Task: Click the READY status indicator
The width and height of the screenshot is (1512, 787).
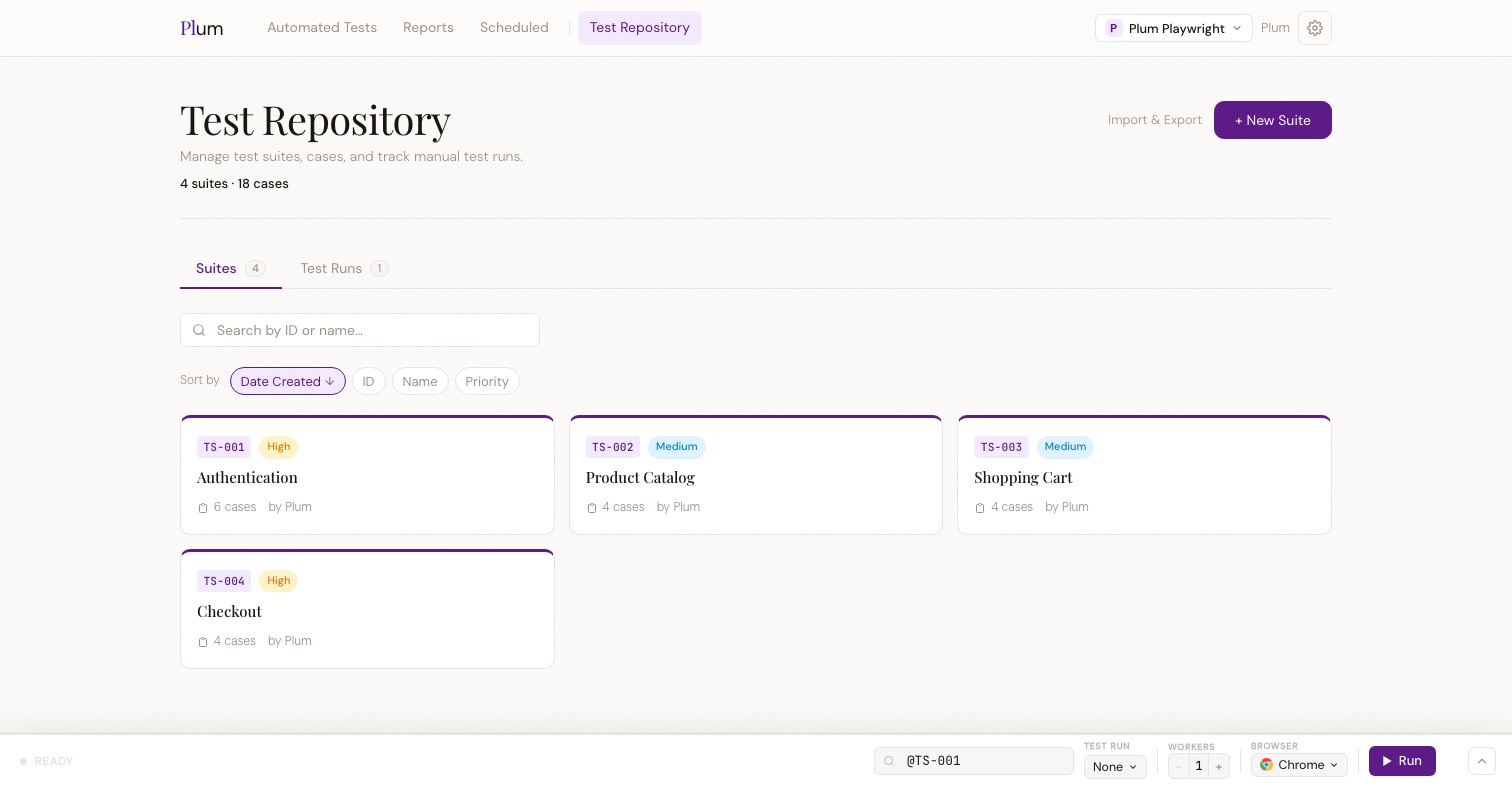Action: pos(47,761)
